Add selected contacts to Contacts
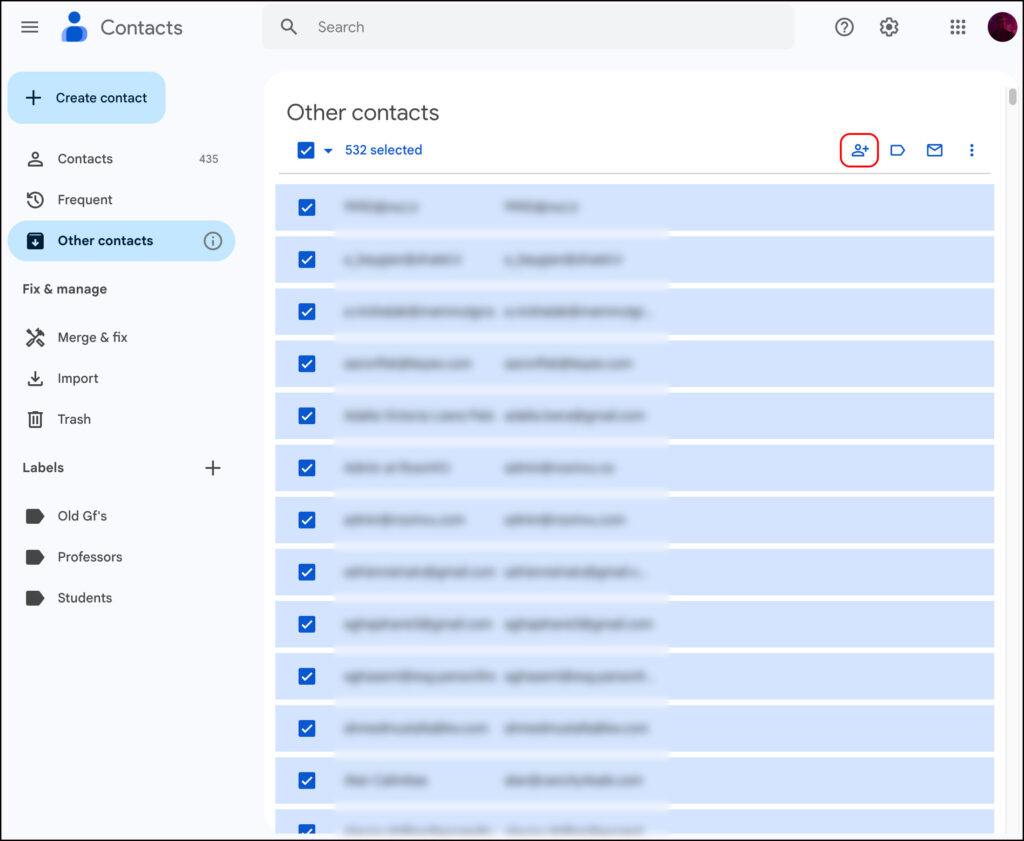1024x841 pixels. [859, 150]
